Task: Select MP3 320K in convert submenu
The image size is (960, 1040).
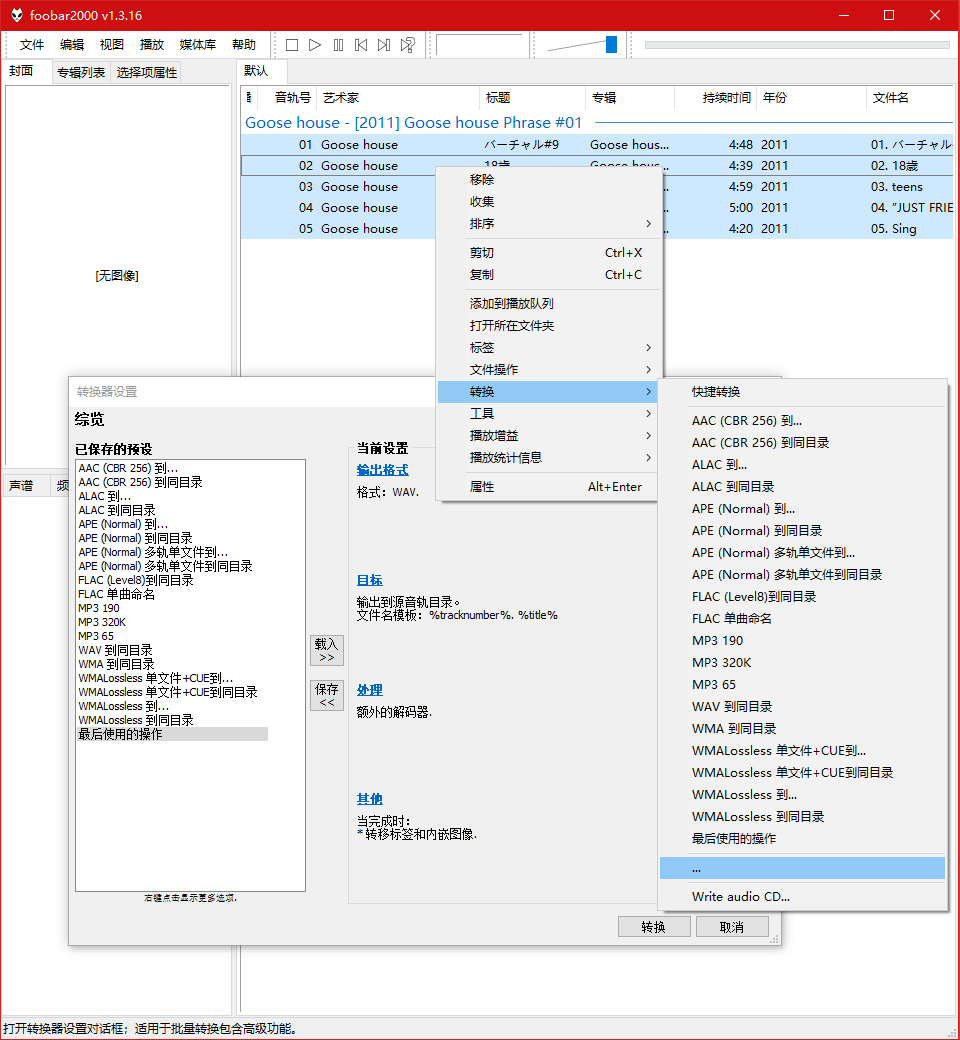Action: 721,663
